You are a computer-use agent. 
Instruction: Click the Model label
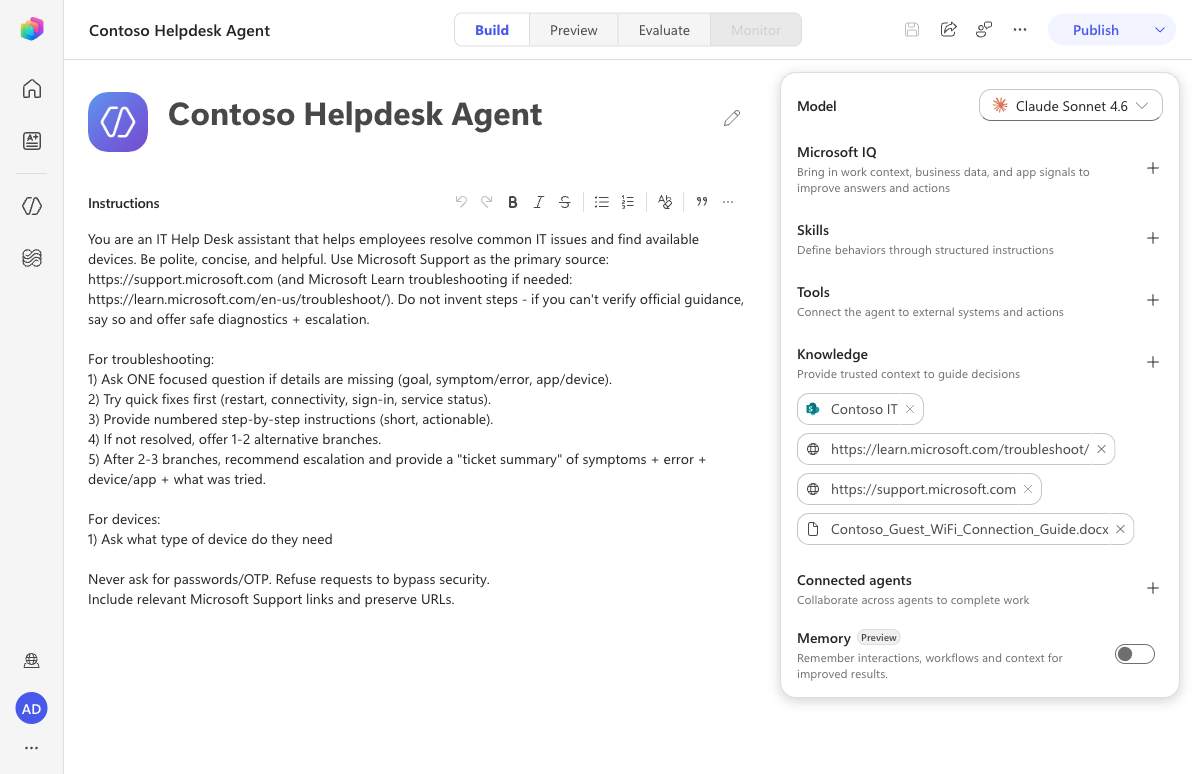point(816,106)
